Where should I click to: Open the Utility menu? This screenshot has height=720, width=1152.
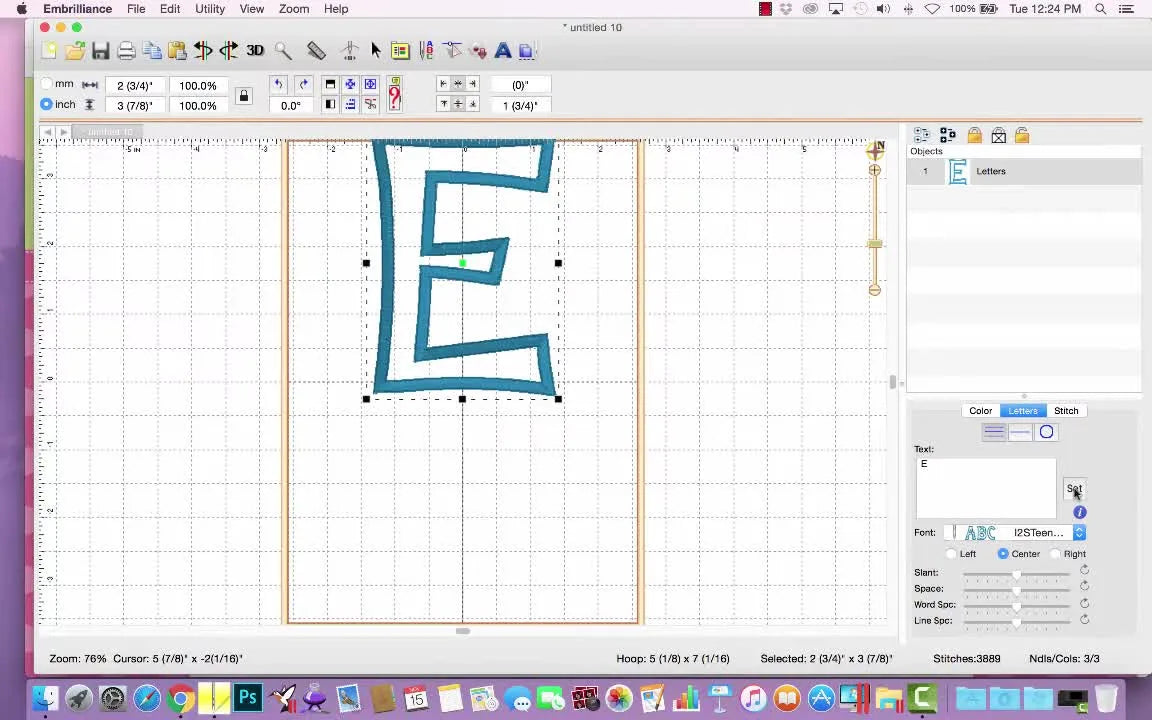pyautogui.click(x=209, y=9)
